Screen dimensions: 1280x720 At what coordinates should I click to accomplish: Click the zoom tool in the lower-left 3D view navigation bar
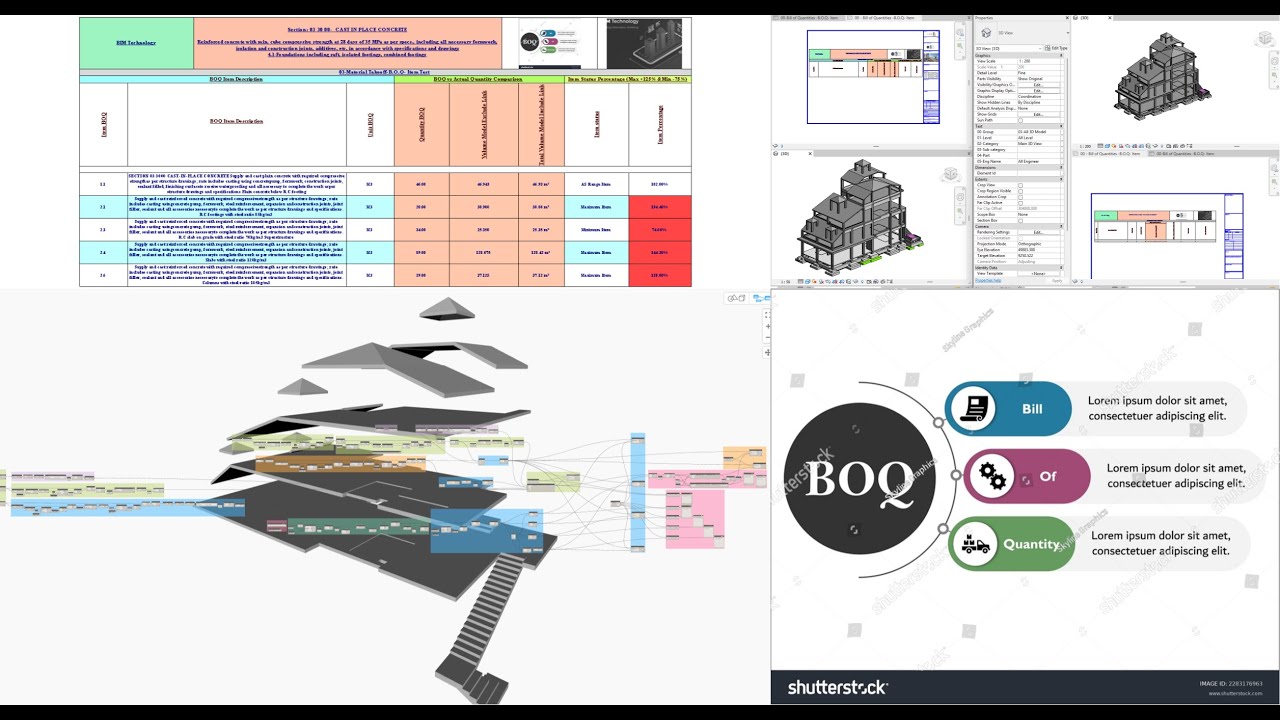(x=960, y=211)
